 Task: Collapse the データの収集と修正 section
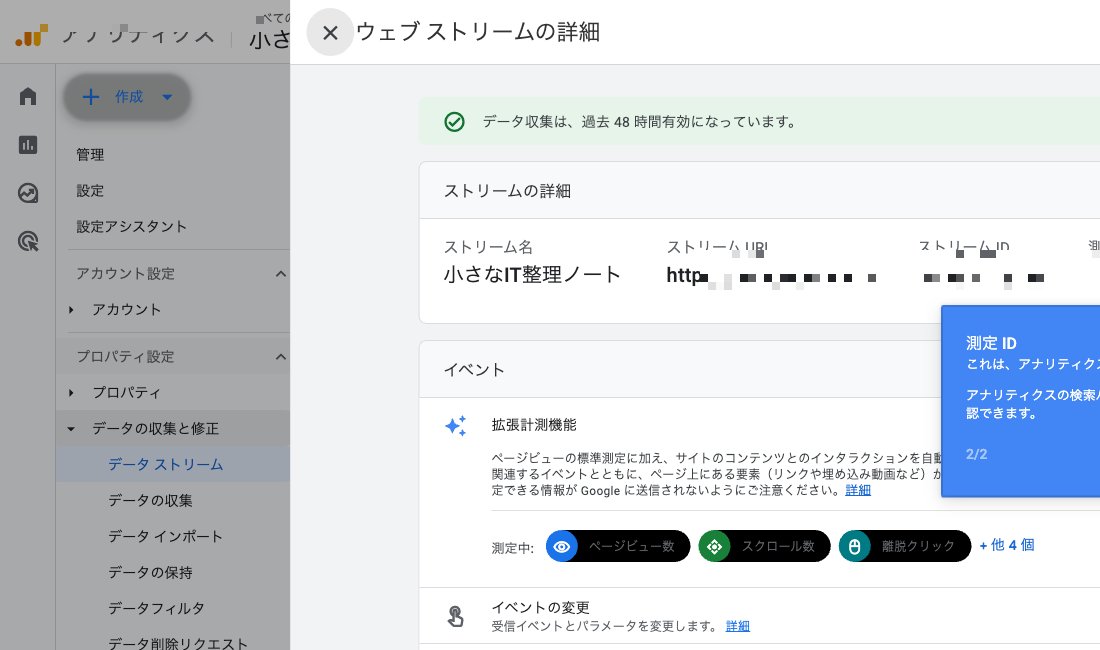[70, 428]
